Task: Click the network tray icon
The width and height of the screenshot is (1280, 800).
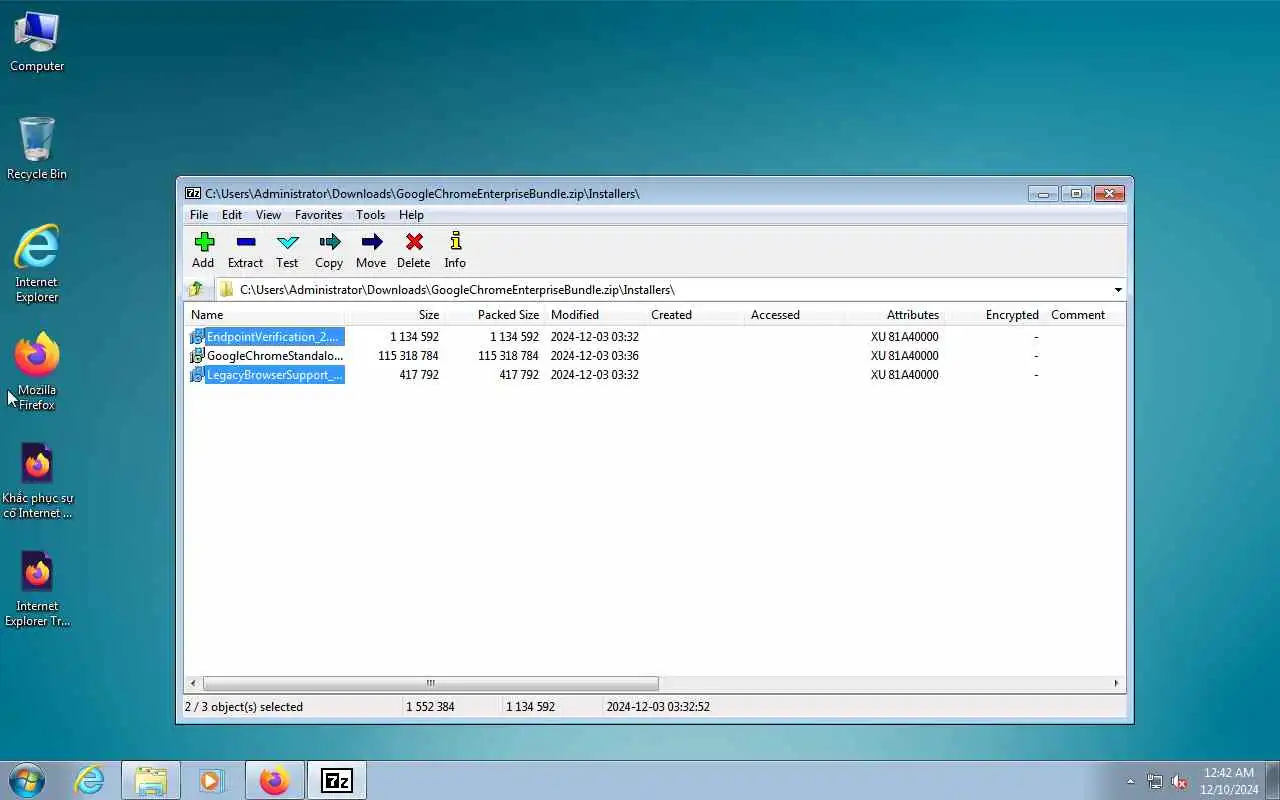Action: 1155,781
